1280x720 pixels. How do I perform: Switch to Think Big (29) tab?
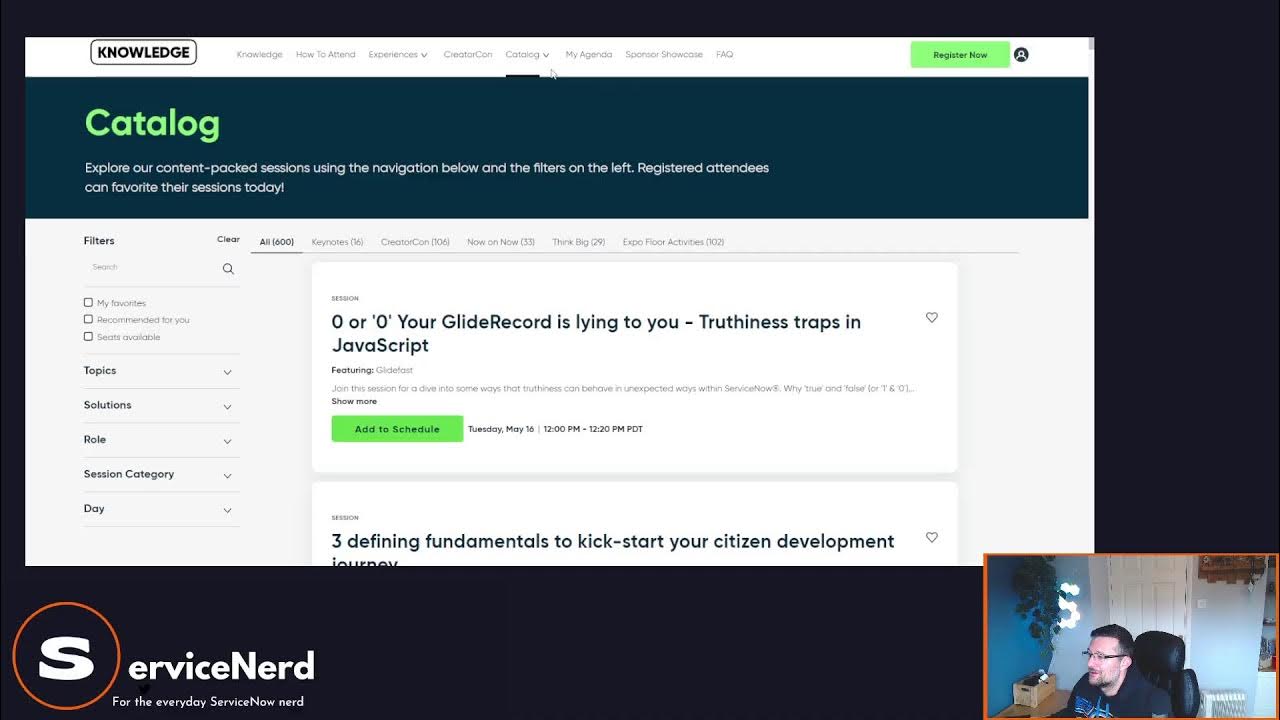click(579, 242)
